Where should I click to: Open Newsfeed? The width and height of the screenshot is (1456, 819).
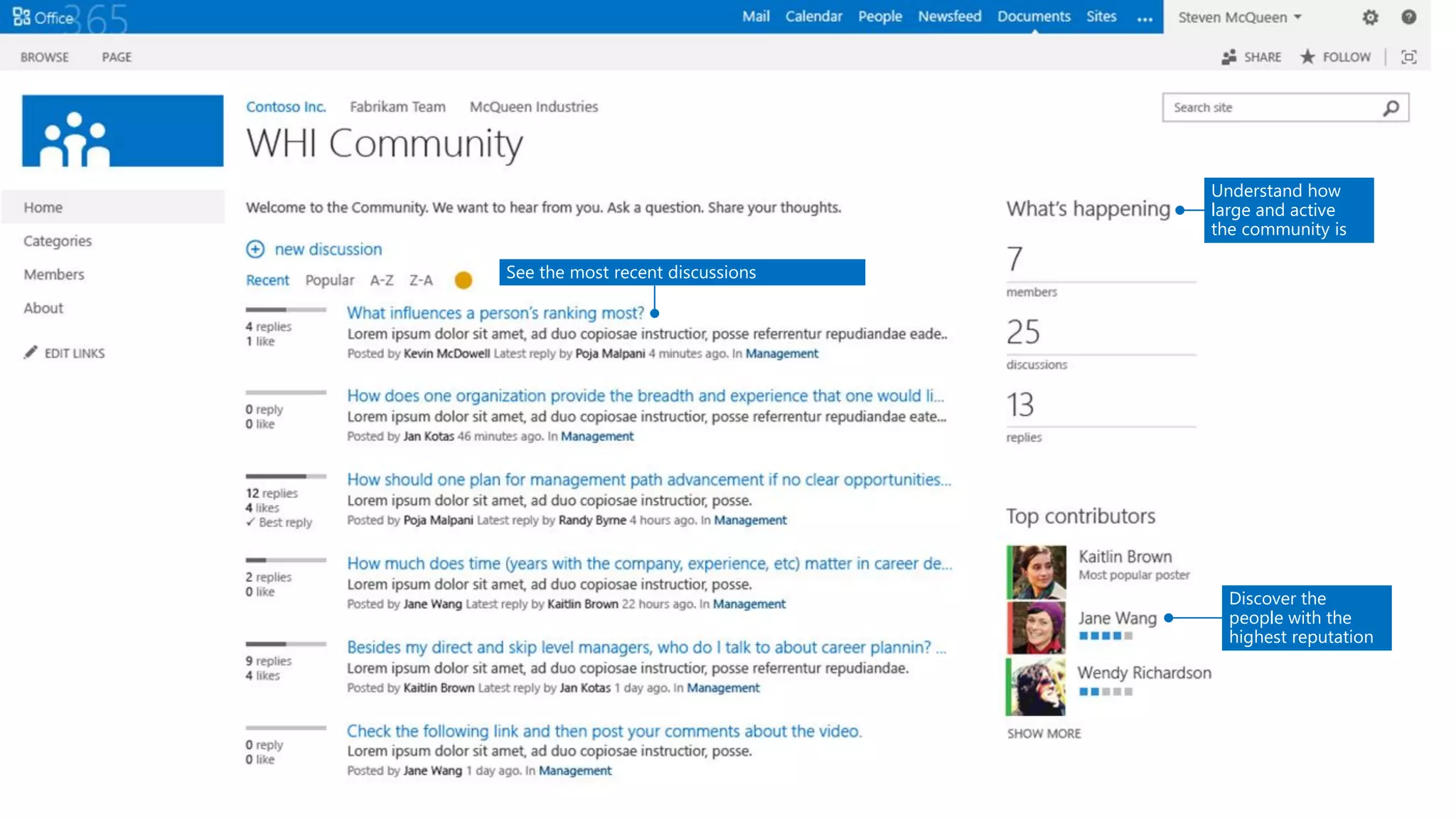(949, 16)
